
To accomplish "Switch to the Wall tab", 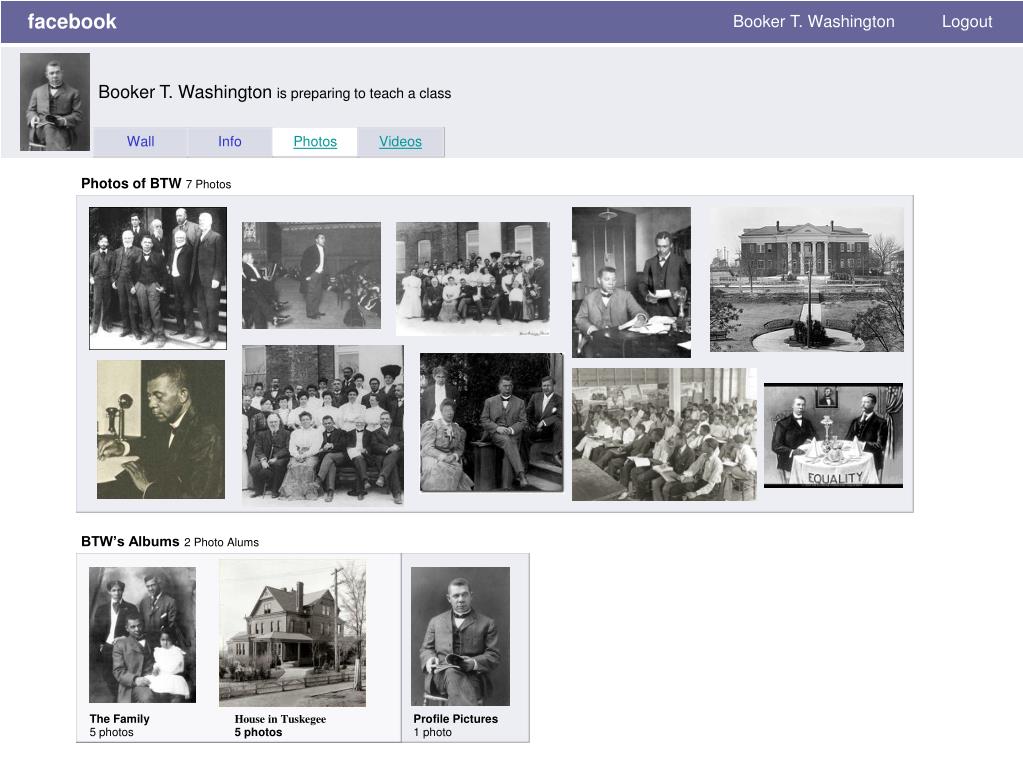I will (x=140, y=142).
